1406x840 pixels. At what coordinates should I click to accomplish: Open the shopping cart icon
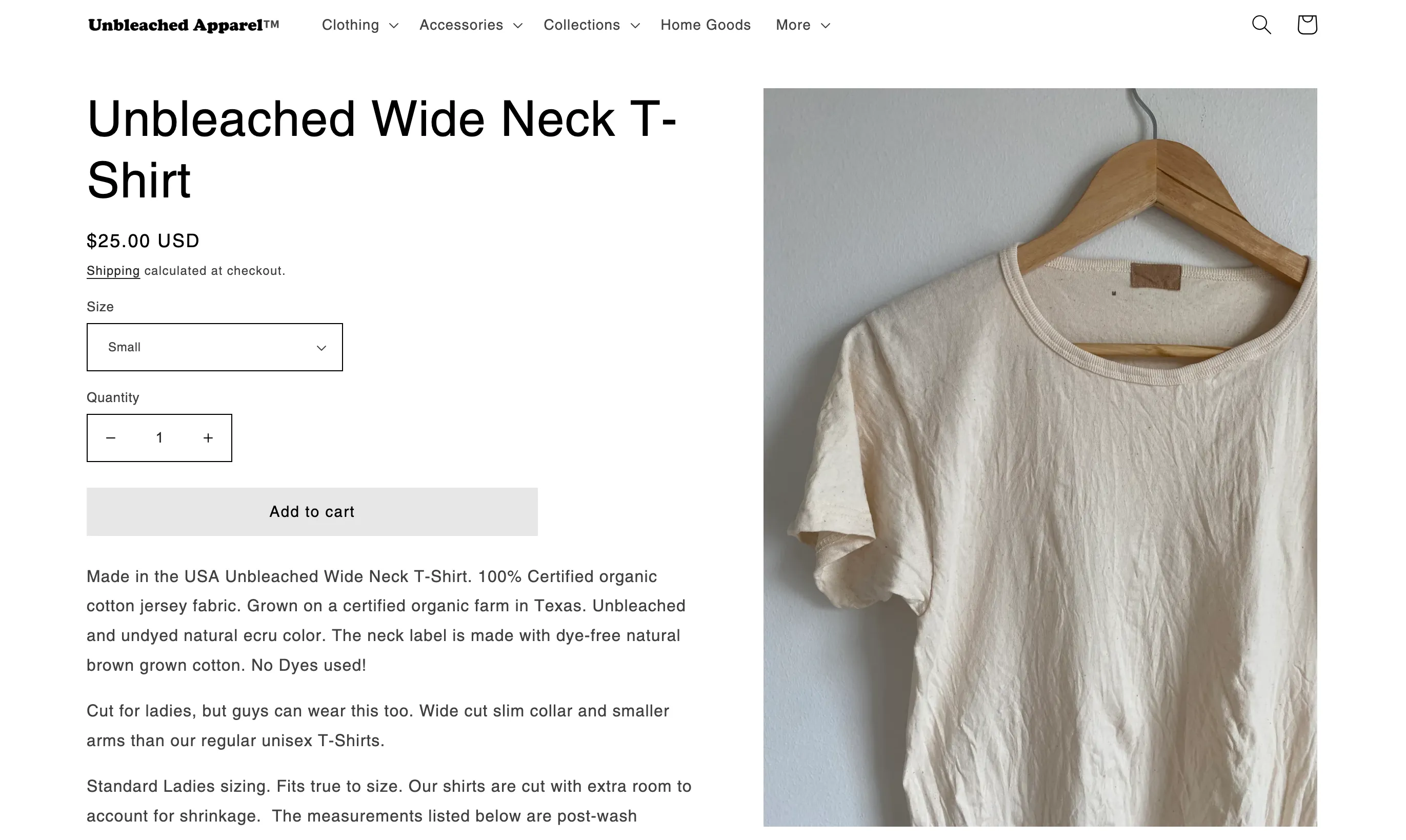pos(1307,25)
